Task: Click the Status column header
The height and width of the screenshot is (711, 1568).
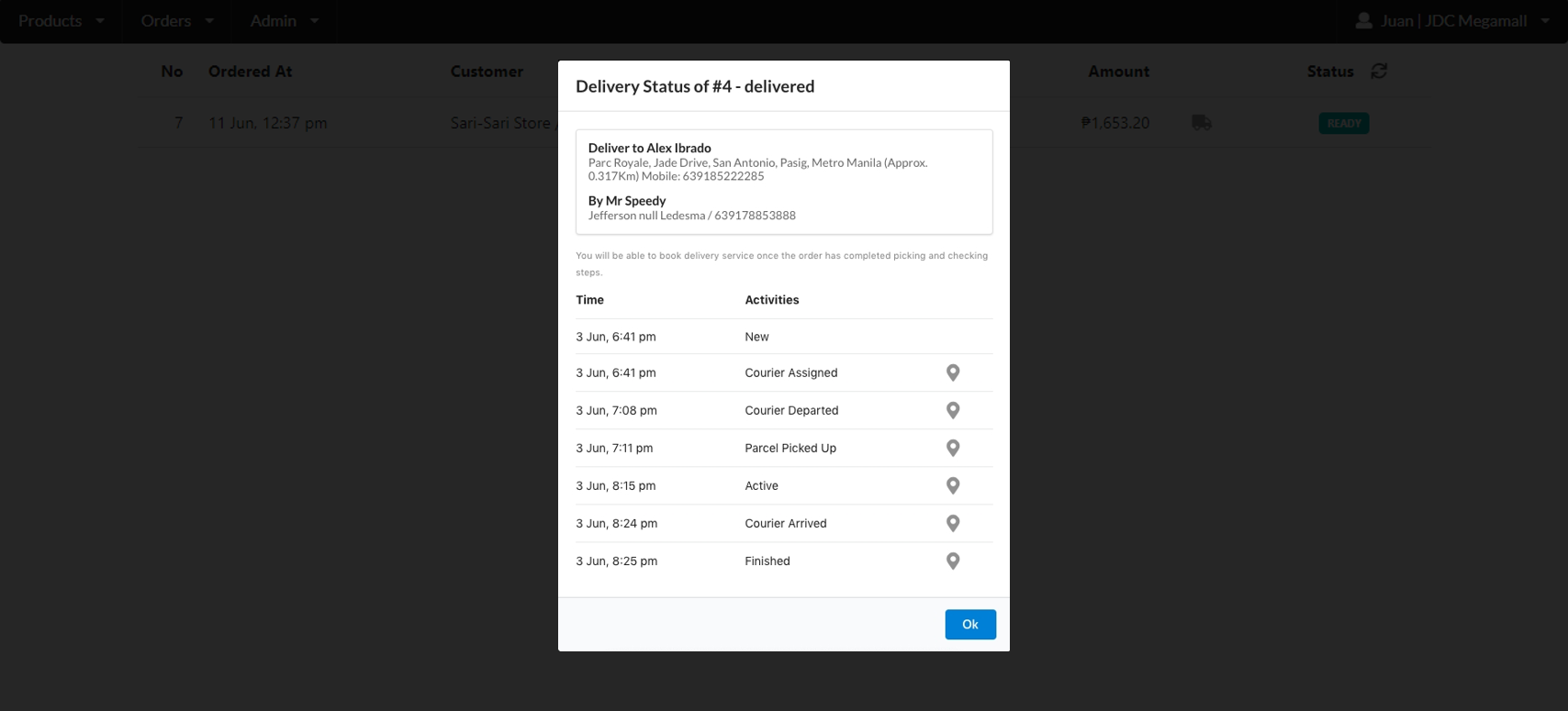Action: [1330, 72]
